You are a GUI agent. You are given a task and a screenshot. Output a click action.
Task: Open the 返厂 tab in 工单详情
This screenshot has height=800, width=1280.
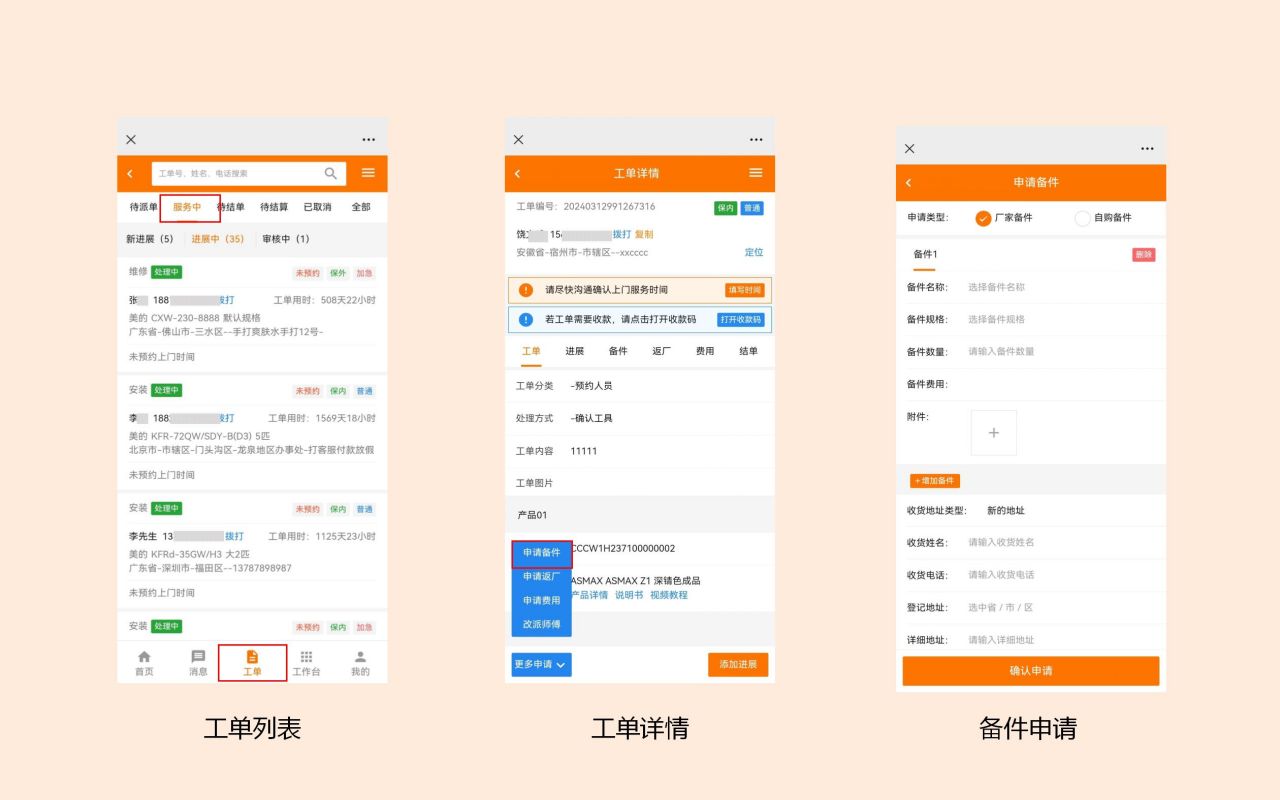(661, 351)
